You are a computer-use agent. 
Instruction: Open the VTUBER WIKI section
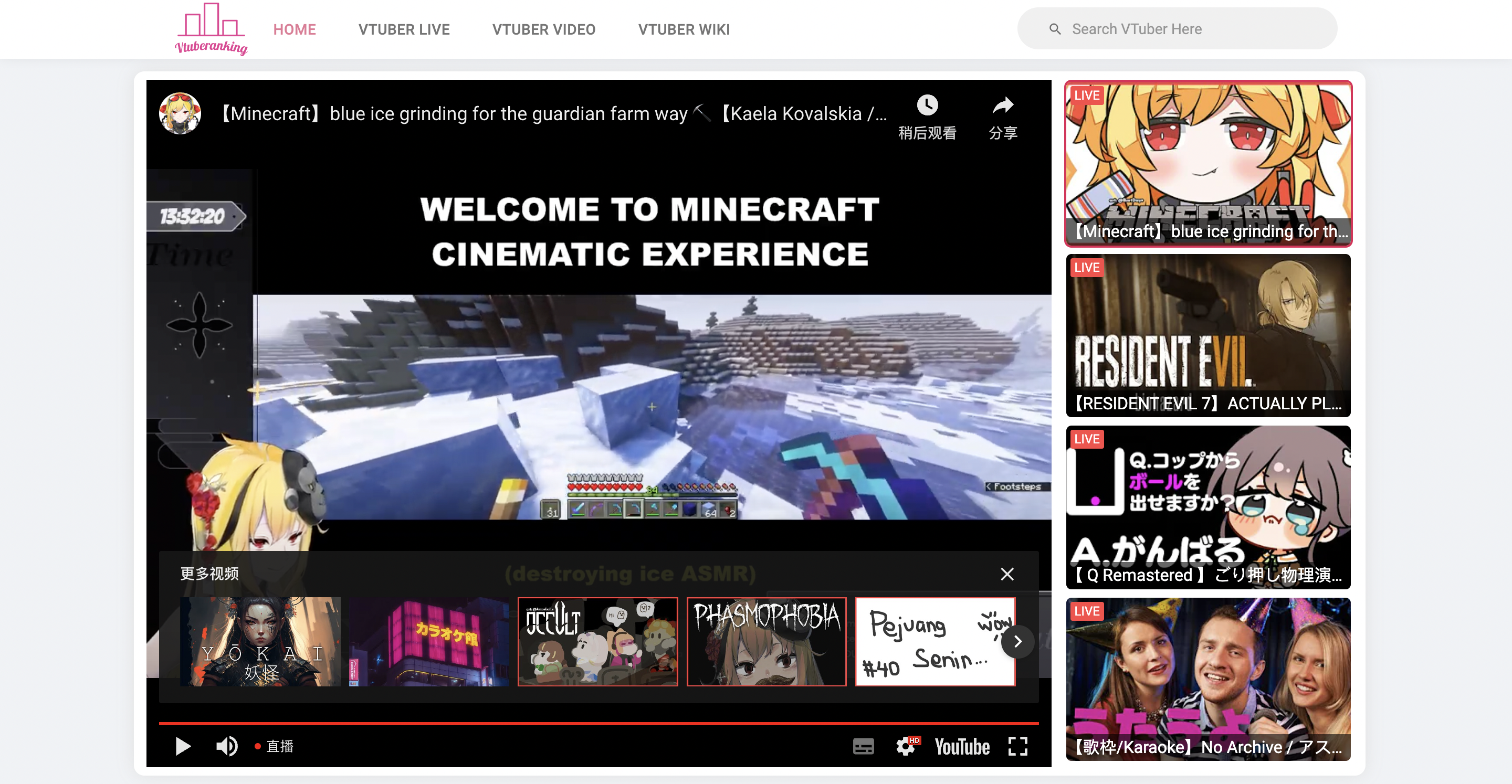(684, 29)
